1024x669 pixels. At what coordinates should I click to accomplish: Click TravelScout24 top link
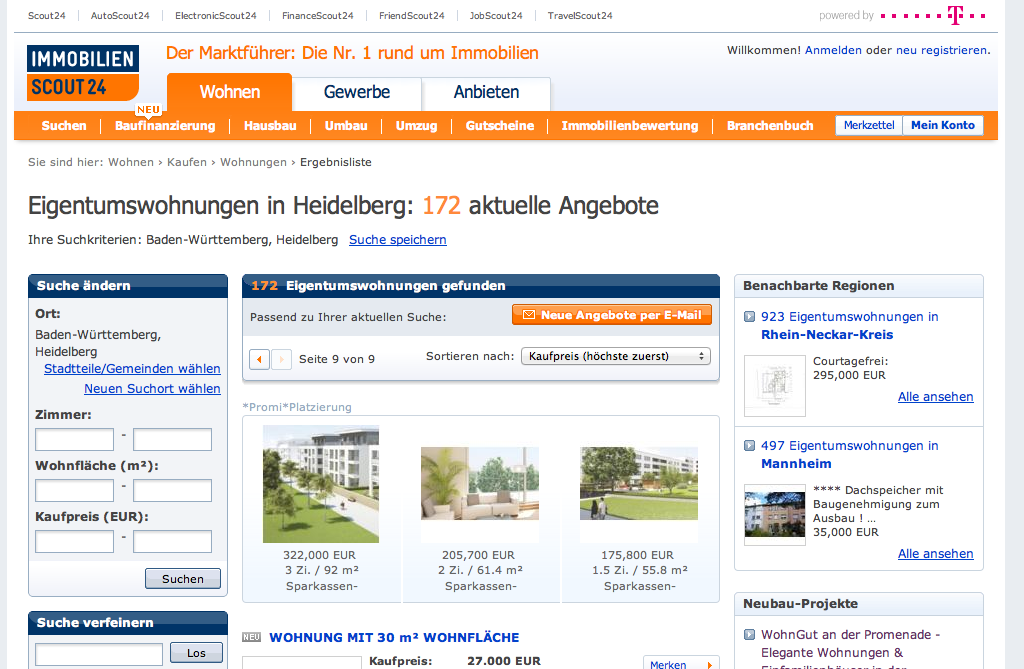coord(580,16)
